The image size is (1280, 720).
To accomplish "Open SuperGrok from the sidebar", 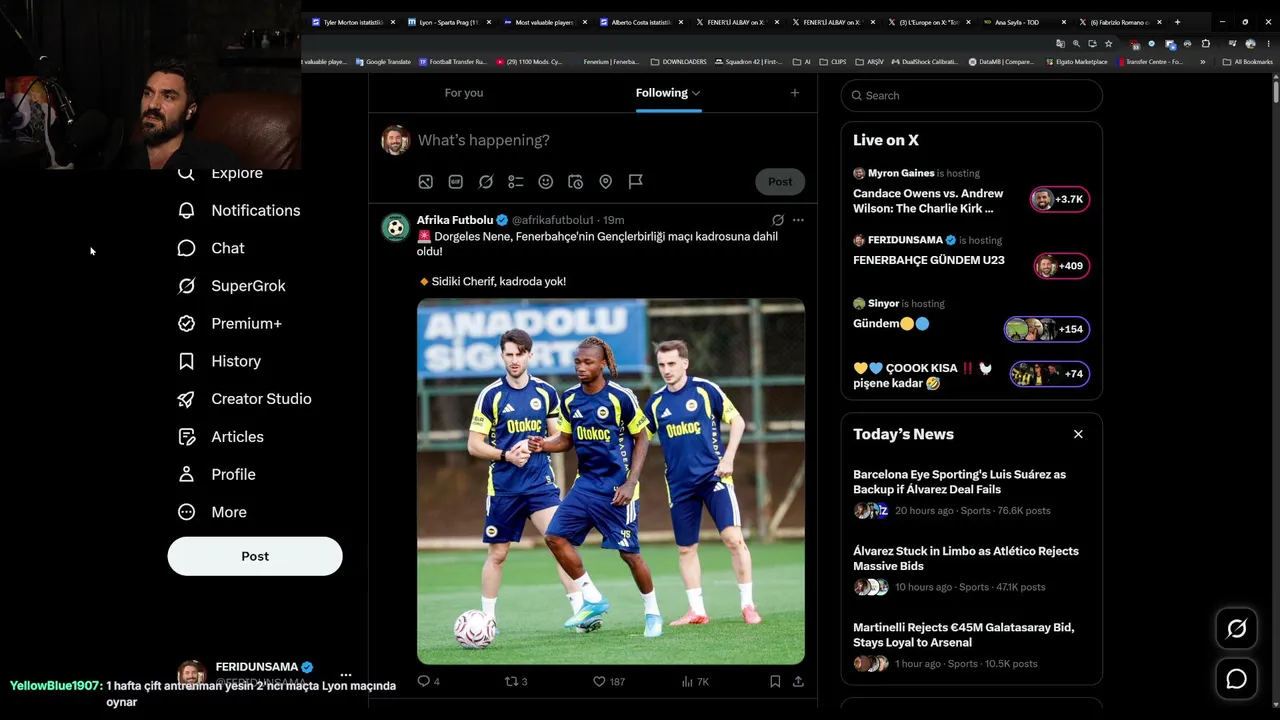I will coord(232,286).
